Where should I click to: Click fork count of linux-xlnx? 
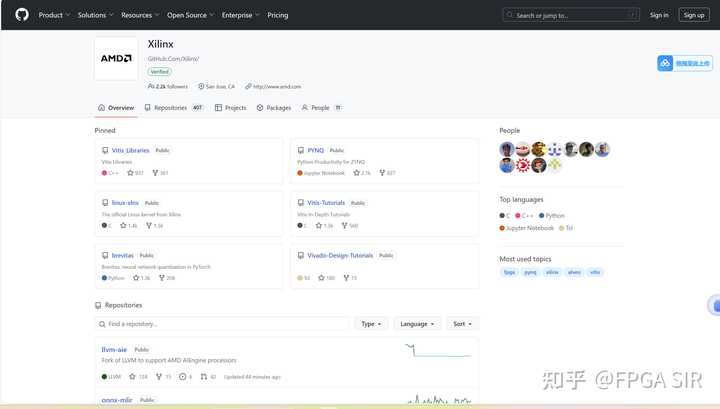(x=154, y=225)
